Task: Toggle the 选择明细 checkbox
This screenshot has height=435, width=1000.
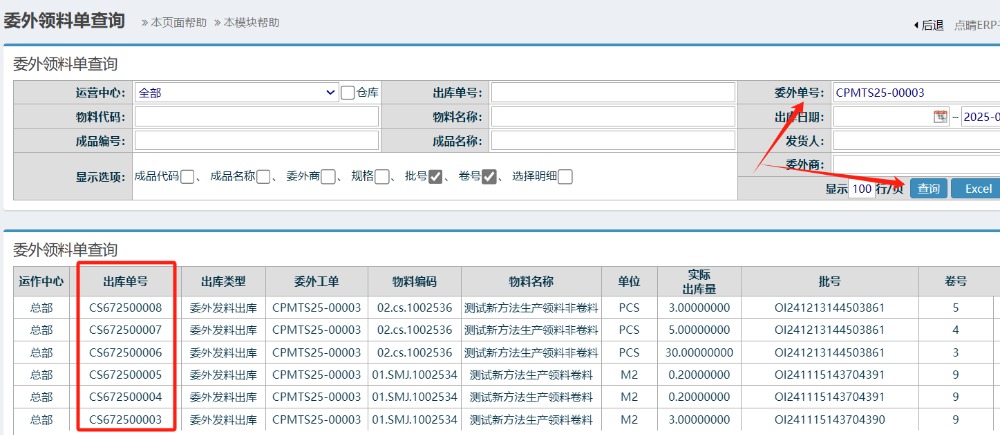Action: pyautogui.click(x=565, y=177)
